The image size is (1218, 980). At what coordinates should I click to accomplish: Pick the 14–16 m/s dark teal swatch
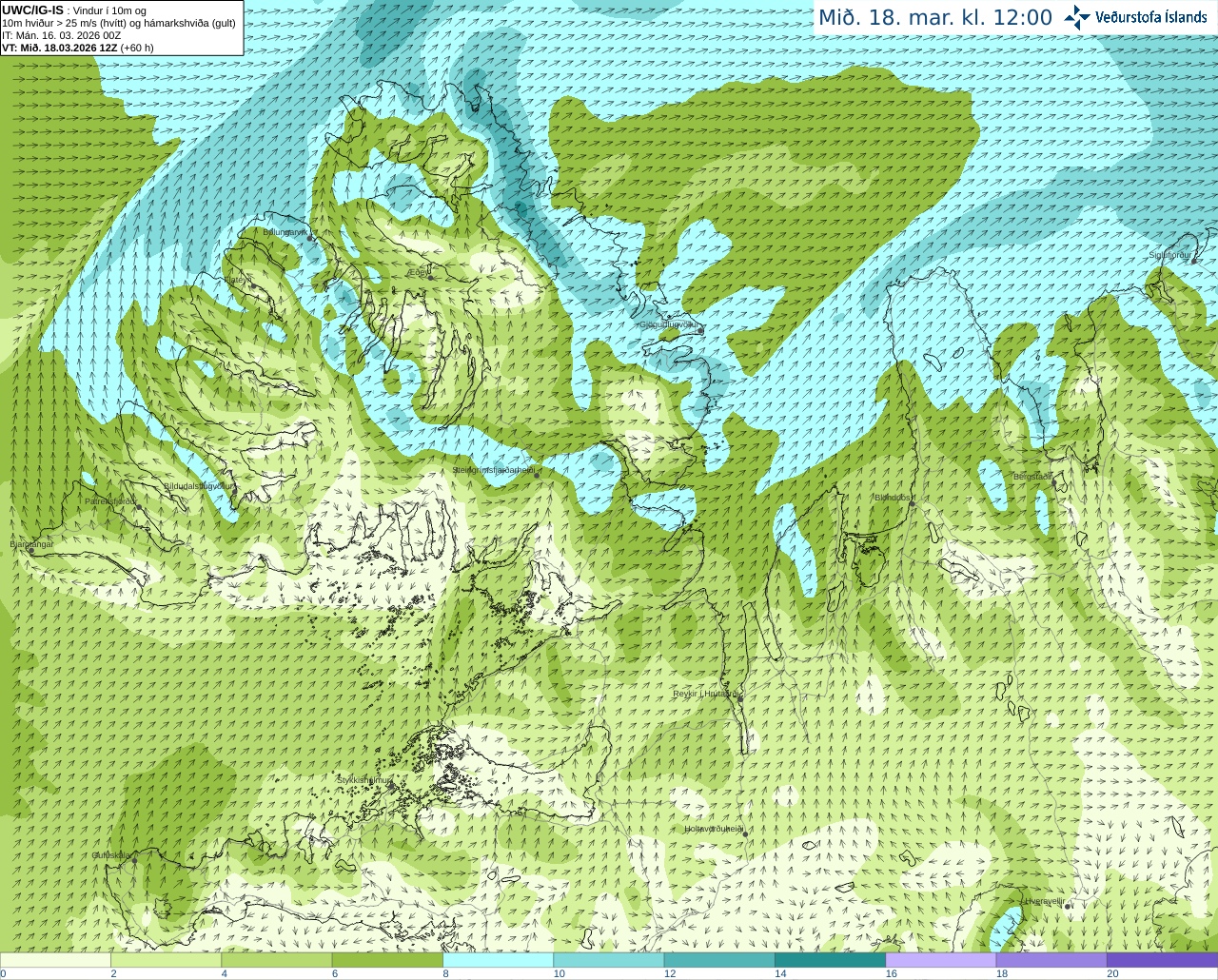pyautogui.click(x=830, y=960)
